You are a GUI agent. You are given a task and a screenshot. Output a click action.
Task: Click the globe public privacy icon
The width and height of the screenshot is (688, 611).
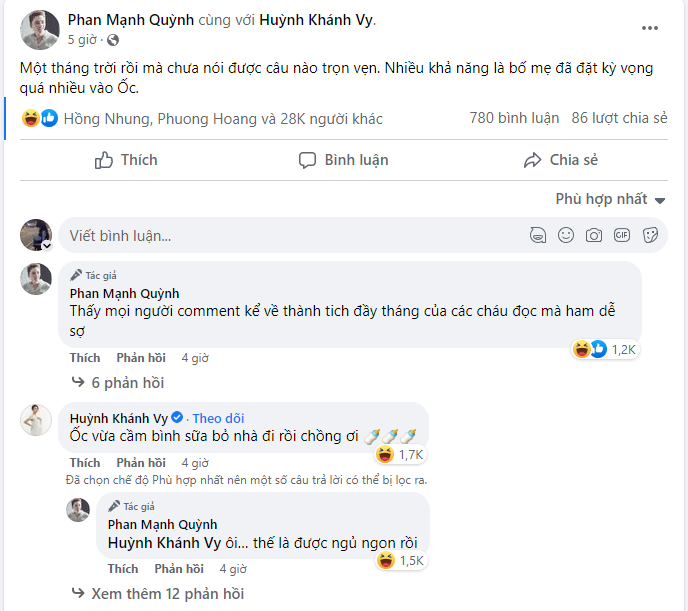coord(112,40)
